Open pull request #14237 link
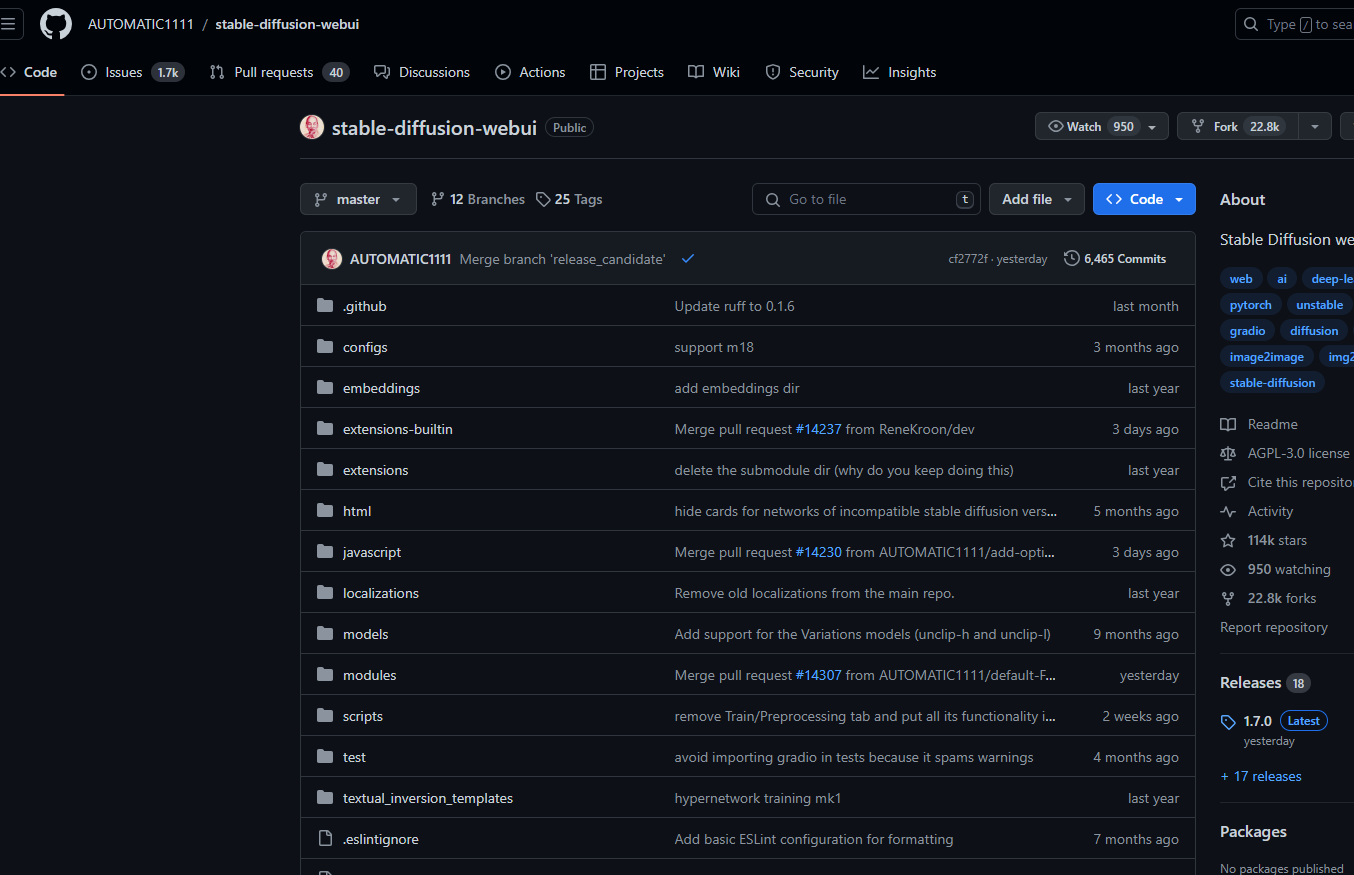Viewport: 1354px width, 875px height. click(818, 429)
